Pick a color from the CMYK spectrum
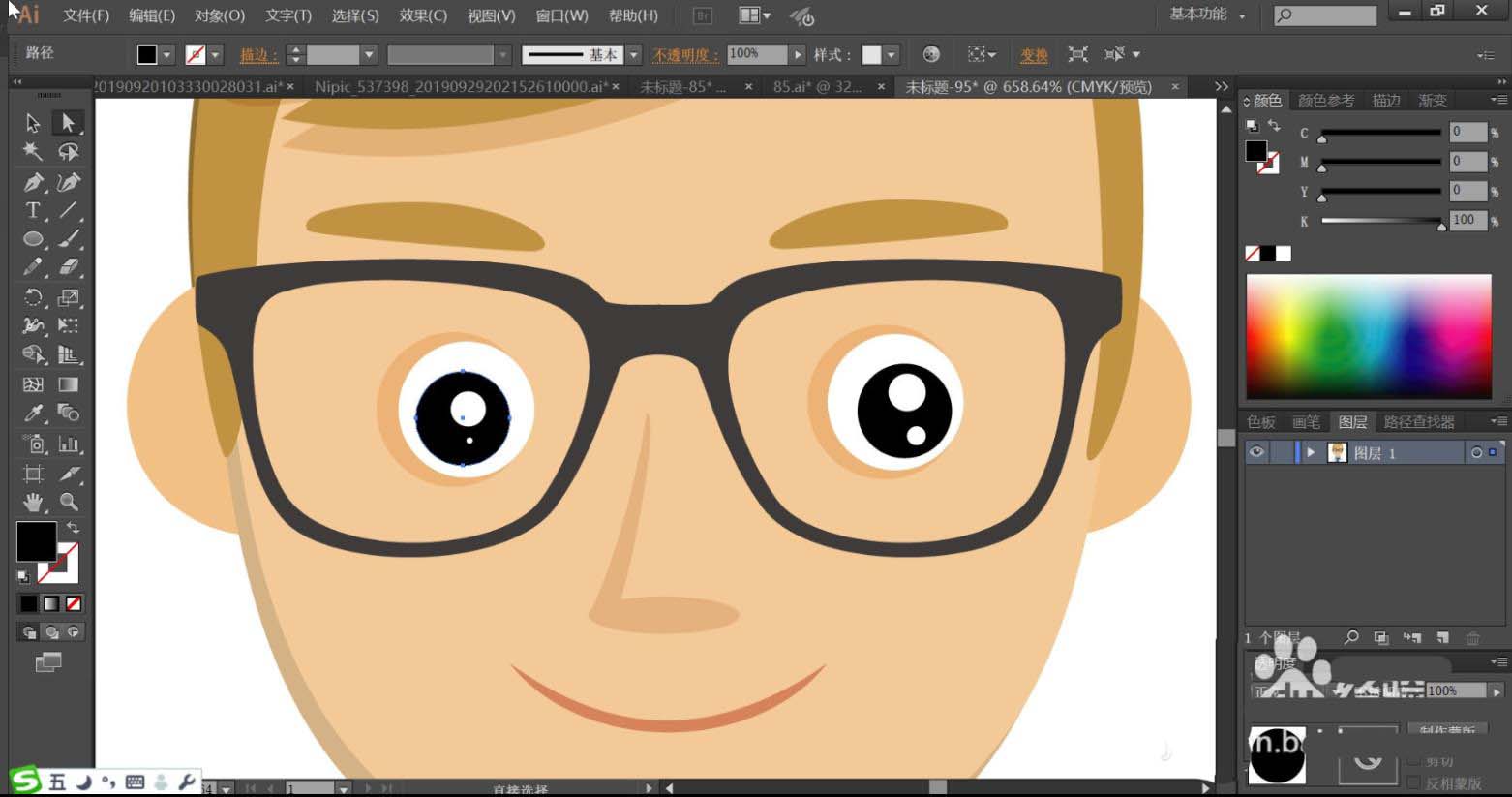1512x797 pixels. tap(1368, 336)
